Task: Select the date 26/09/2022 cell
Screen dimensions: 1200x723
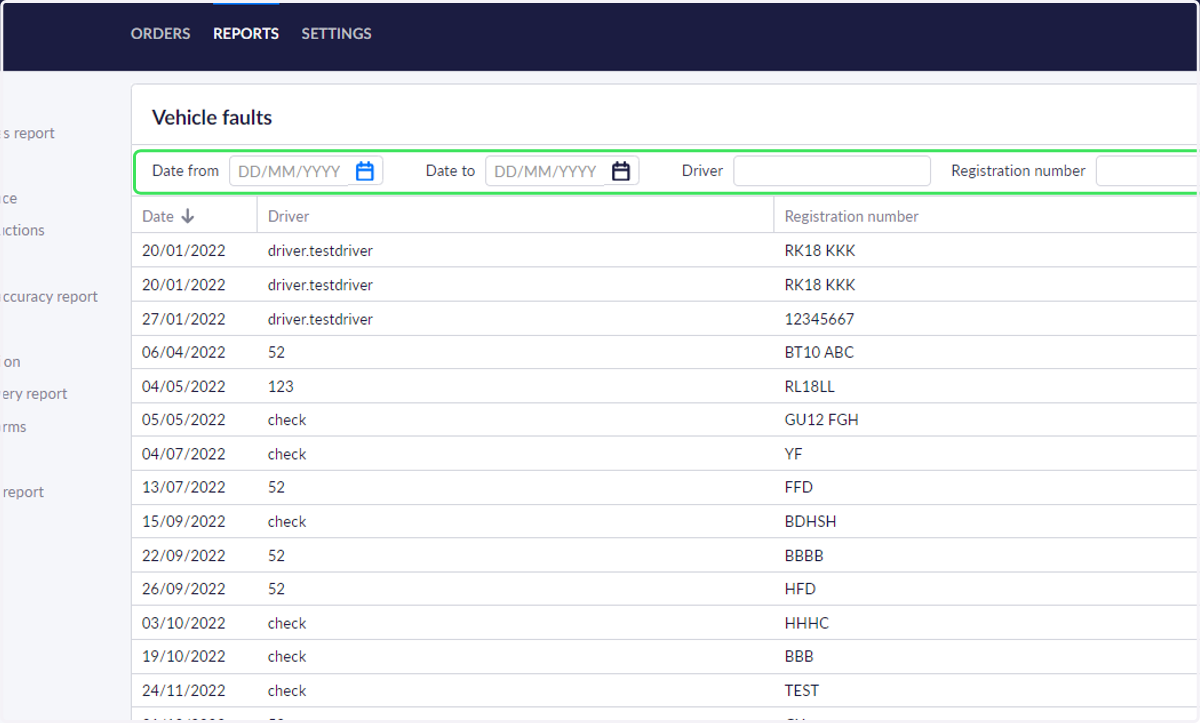Action: click(184, 589)
